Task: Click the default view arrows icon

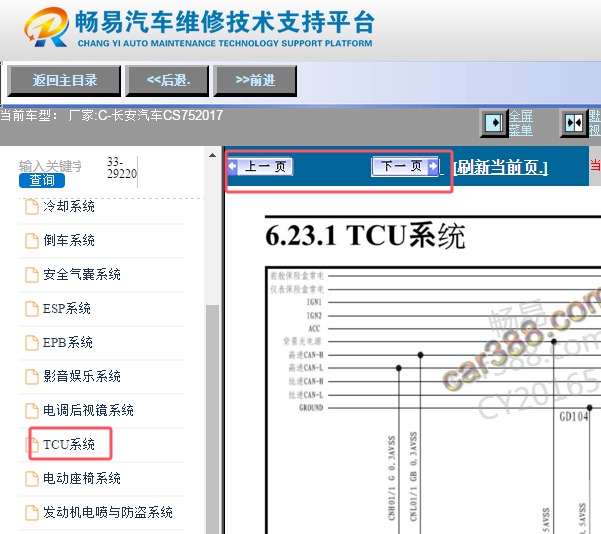Action: [x=574, y=123]
